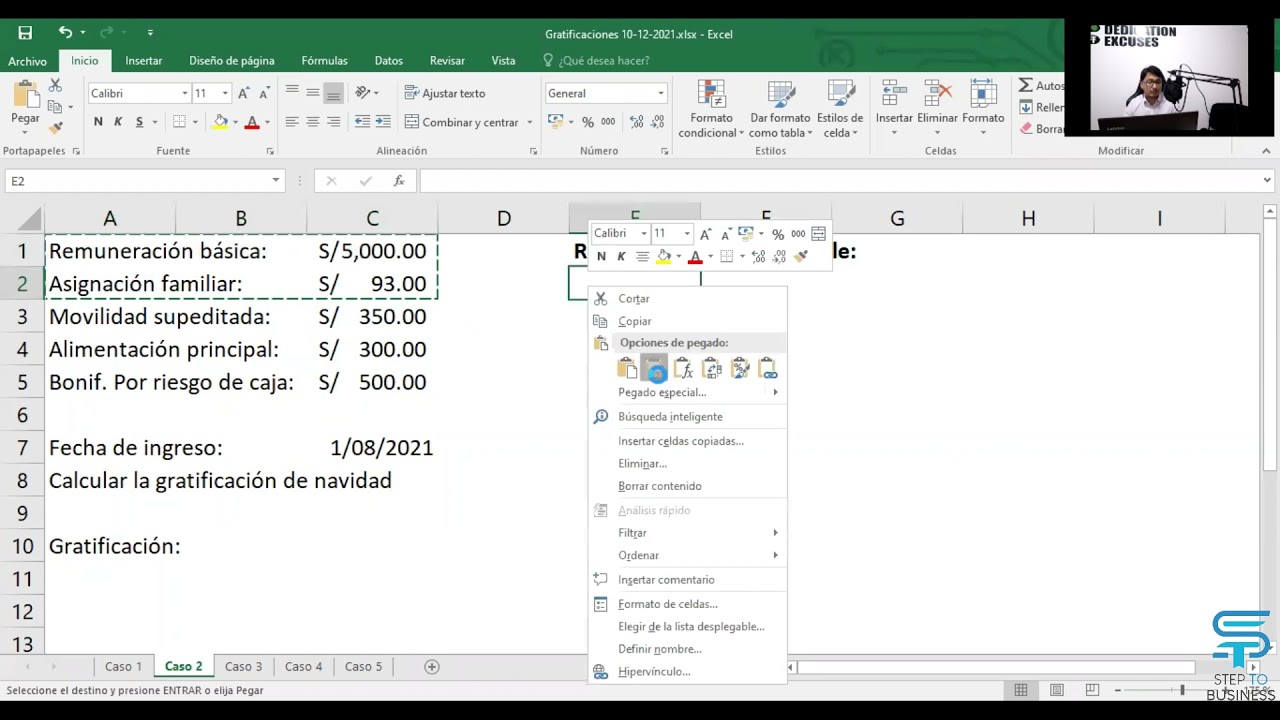Open ribbon font size 11 dropdown
The height and width of the screenshot is (720, 1280).
pos(225,93)
